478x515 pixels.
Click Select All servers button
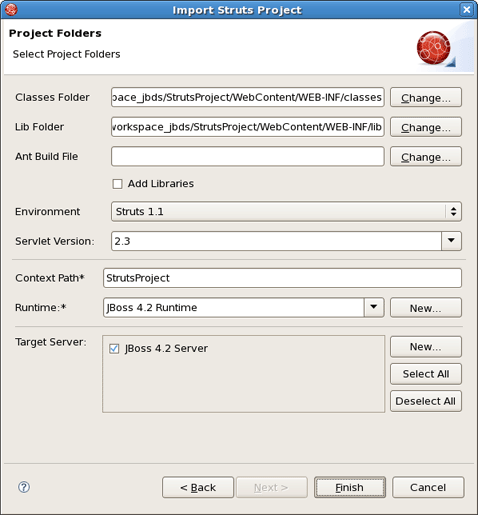(426, 374)
